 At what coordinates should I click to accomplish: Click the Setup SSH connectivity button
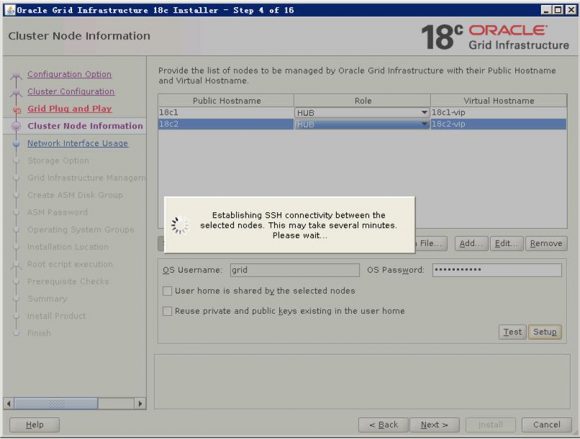point(544,332)
